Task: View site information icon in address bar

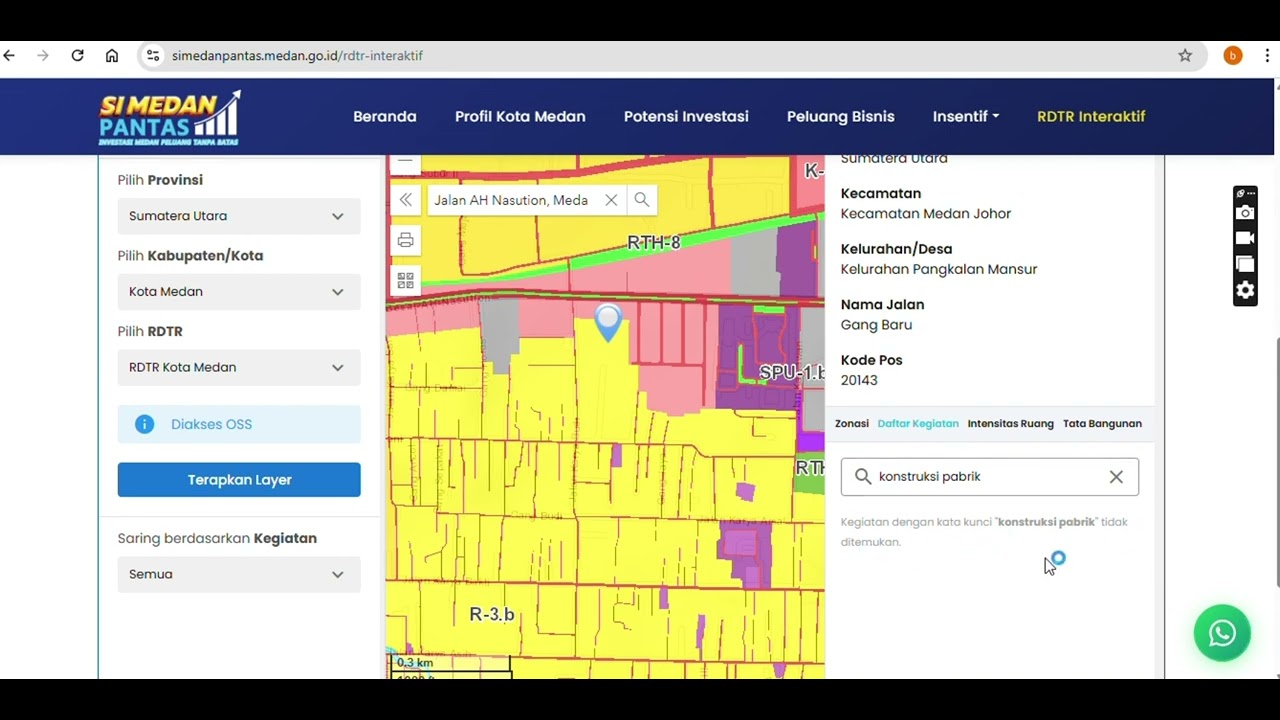Action: coord(153,56)
